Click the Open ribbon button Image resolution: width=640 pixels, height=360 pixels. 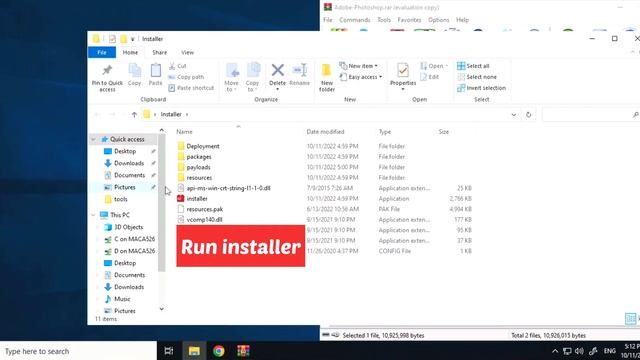point(434,66)
